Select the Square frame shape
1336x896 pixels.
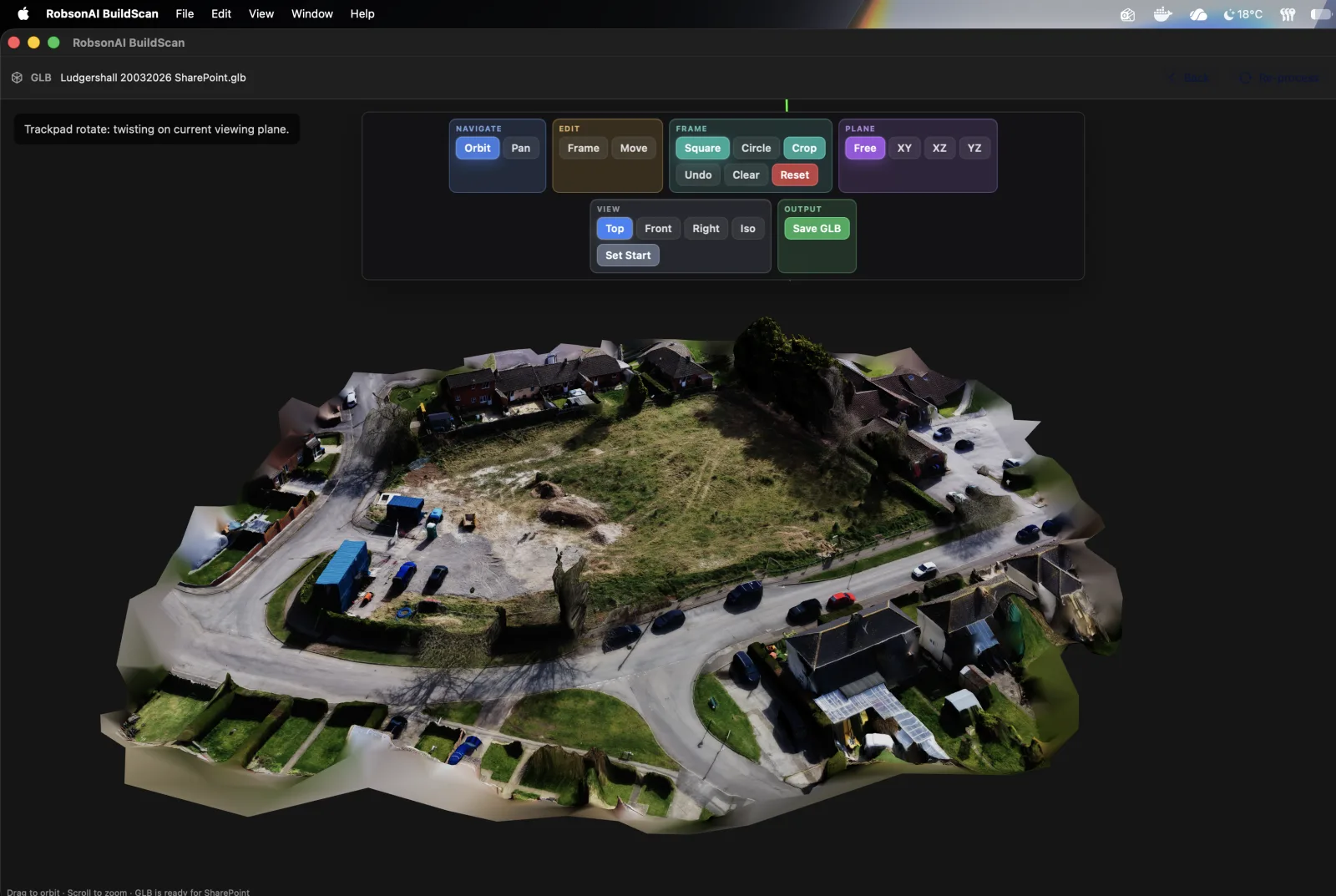(702, 148)
